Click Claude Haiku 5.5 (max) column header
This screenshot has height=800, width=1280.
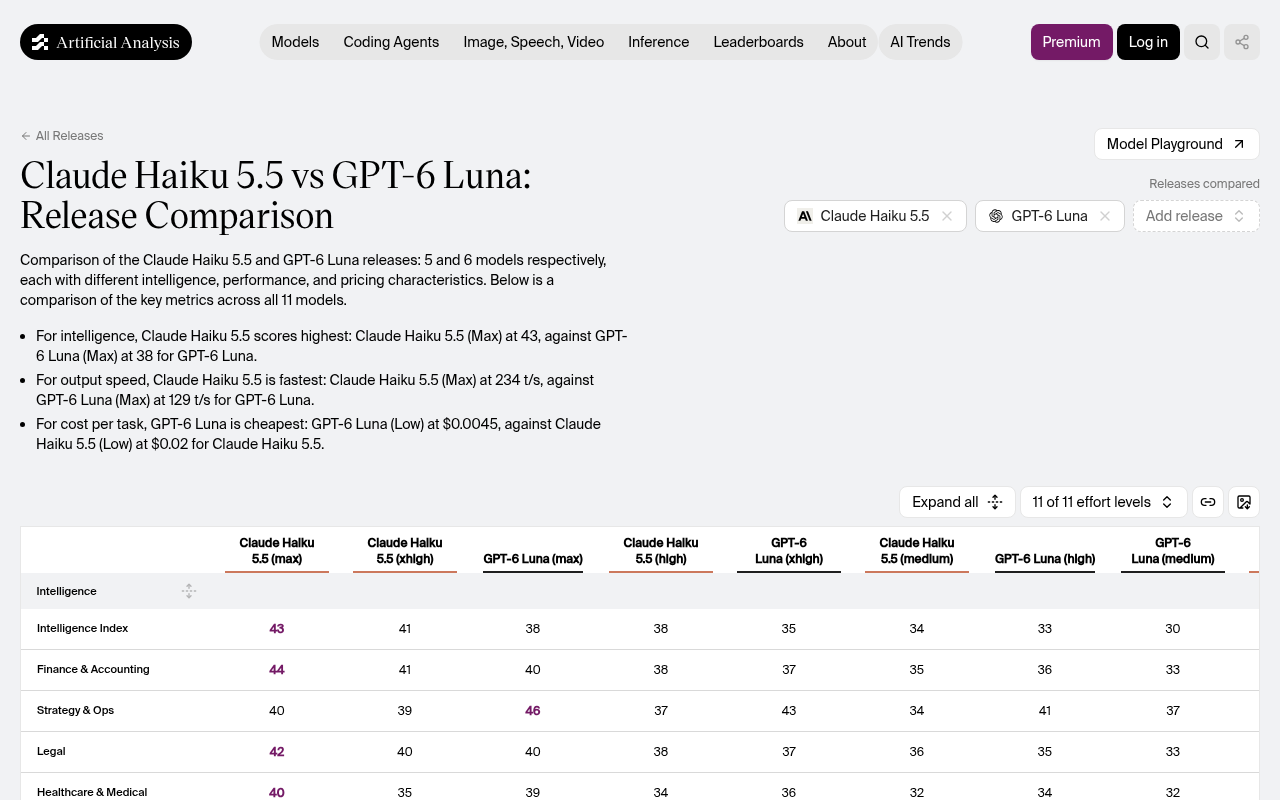pos(277,551)
